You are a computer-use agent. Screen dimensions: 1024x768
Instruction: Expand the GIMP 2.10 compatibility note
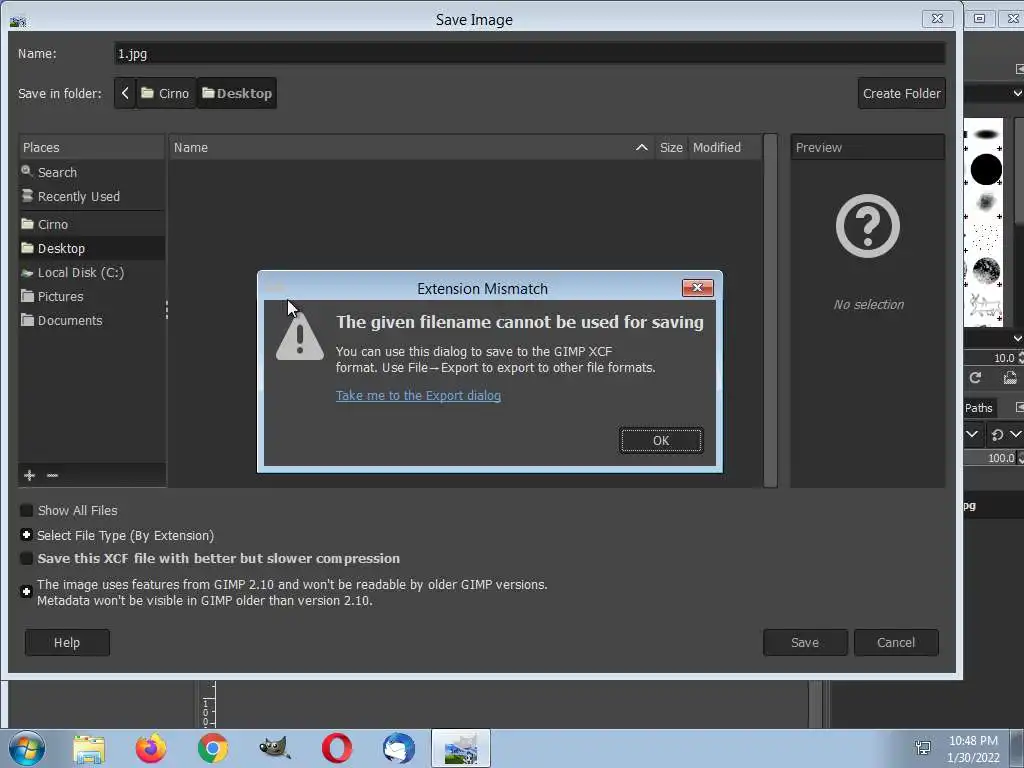tap(26, 592)
